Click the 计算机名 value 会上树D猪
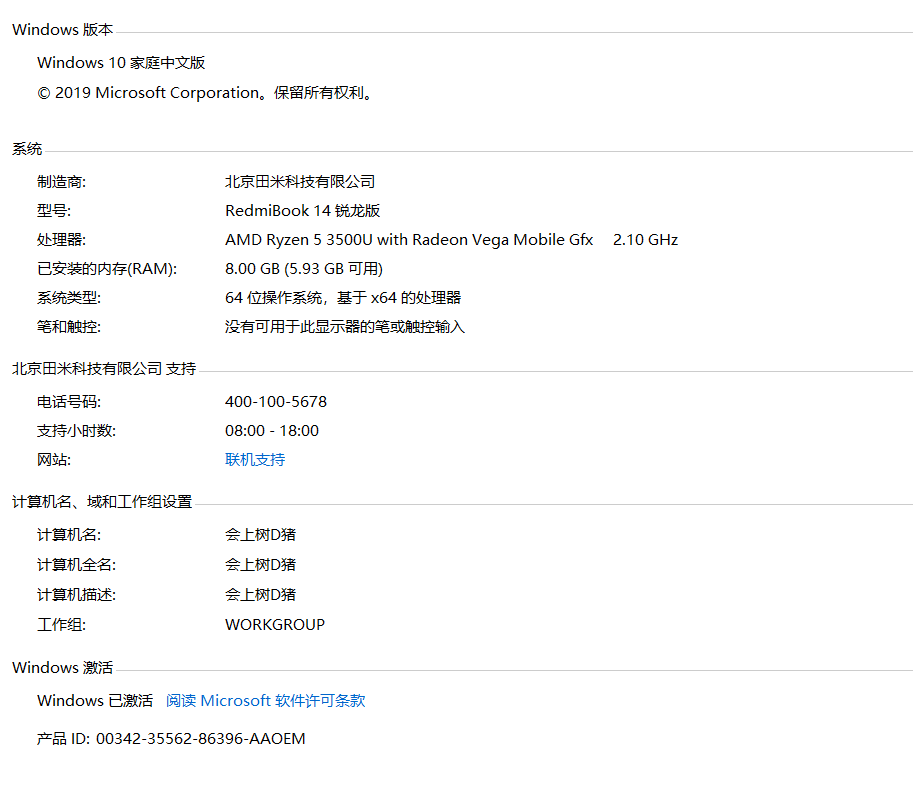 [260, 535]
